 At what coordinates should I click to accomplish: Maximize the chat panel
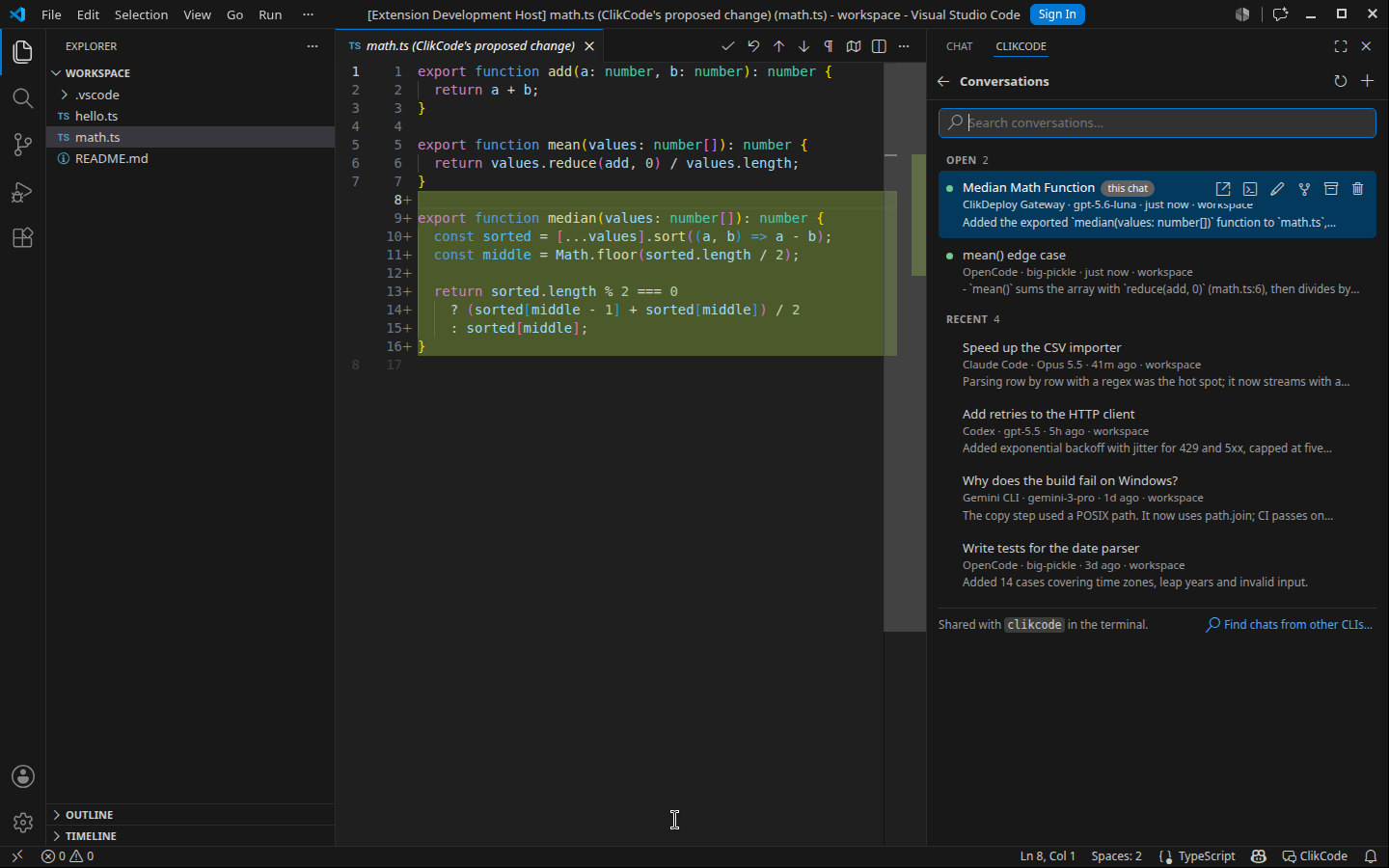point(1341,46)
